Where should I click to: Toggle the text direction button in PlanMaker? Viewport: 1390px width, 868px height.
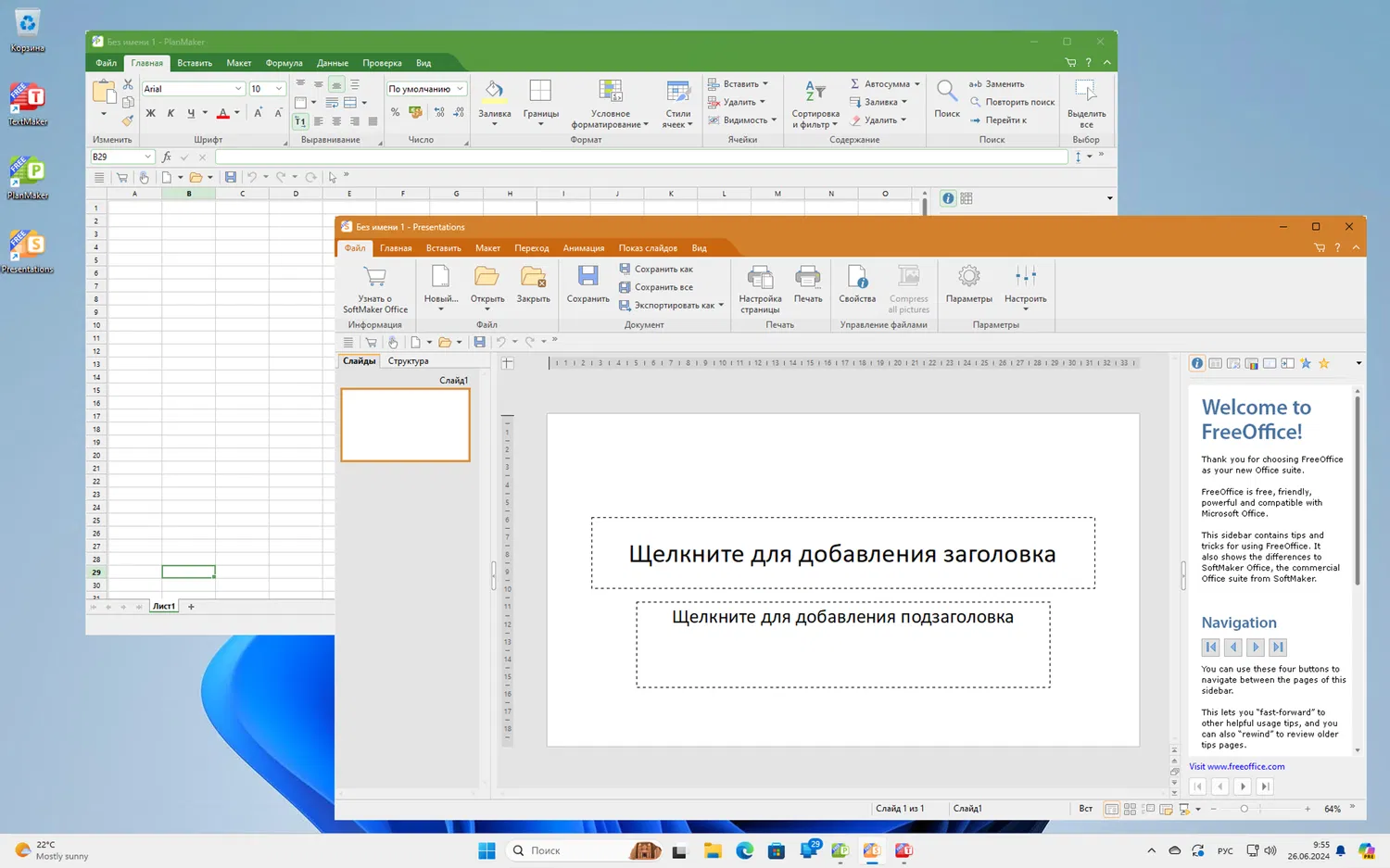pos(300,121)
